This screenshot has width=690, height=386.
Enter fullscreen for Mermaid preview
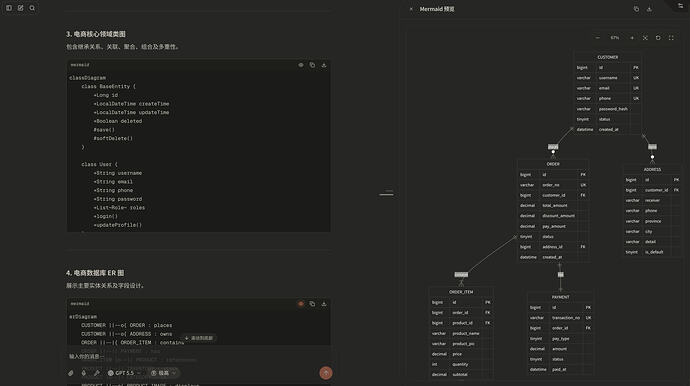tap(671, 38)
